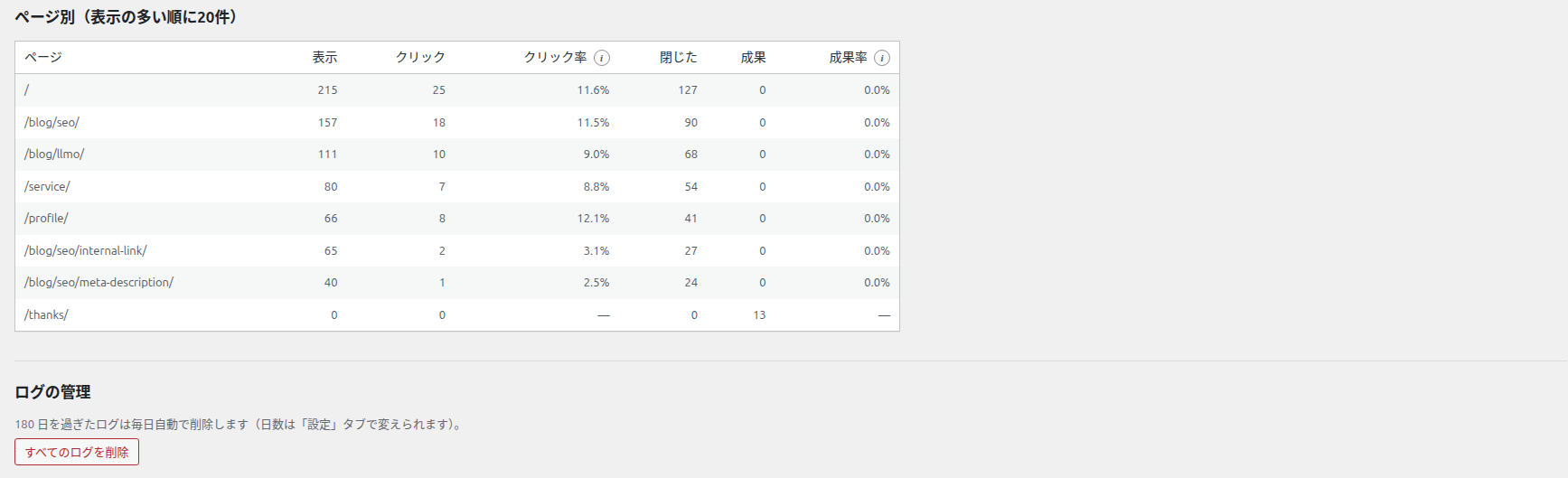Click the 8.8% click rate value
This screenshot has height=478, width=1568.
click(596, 186)
